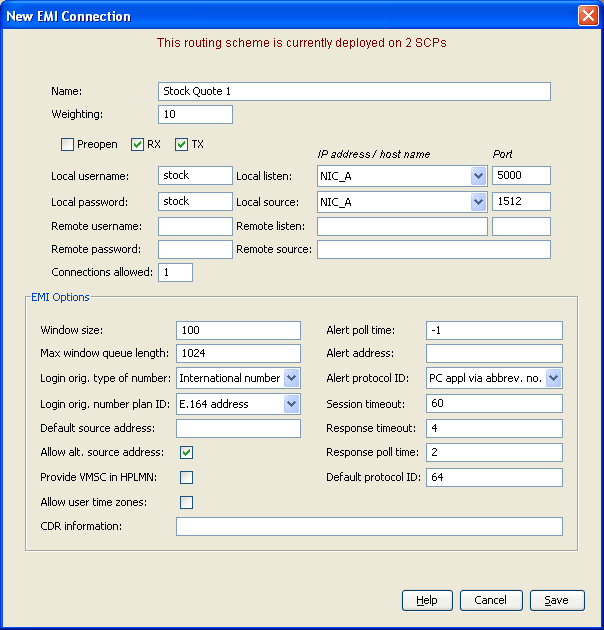
Task: Select the IP address / host name heading
Action: tap(374, 154)
